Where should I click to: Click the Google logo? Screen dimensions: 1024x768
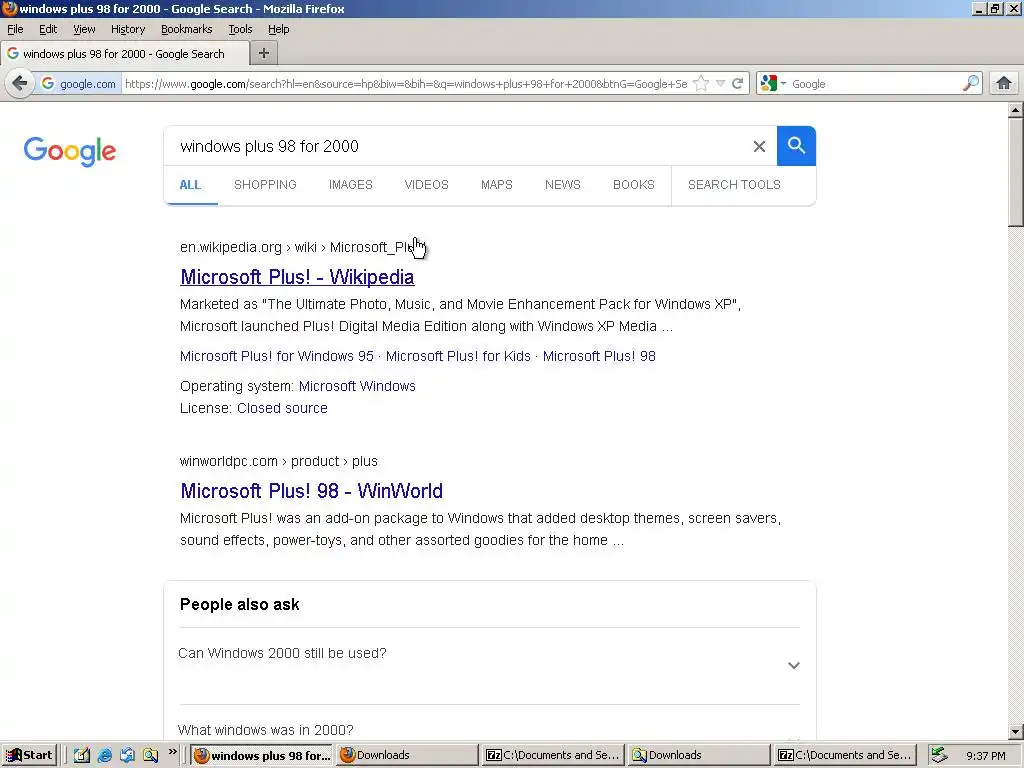pos(70,152)
